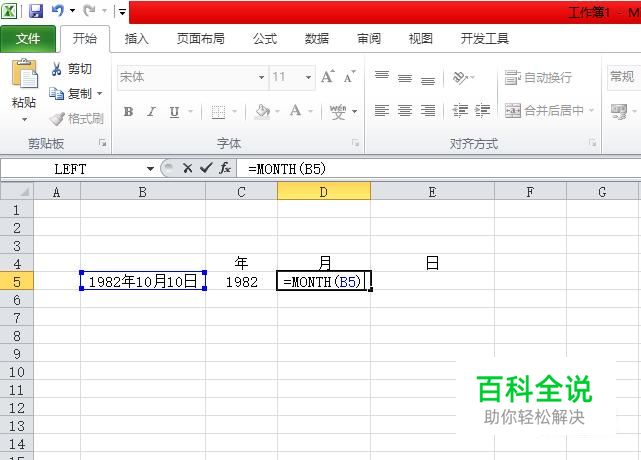
Task: Toggle Italic formatting
Action: [x=151, y=111]
